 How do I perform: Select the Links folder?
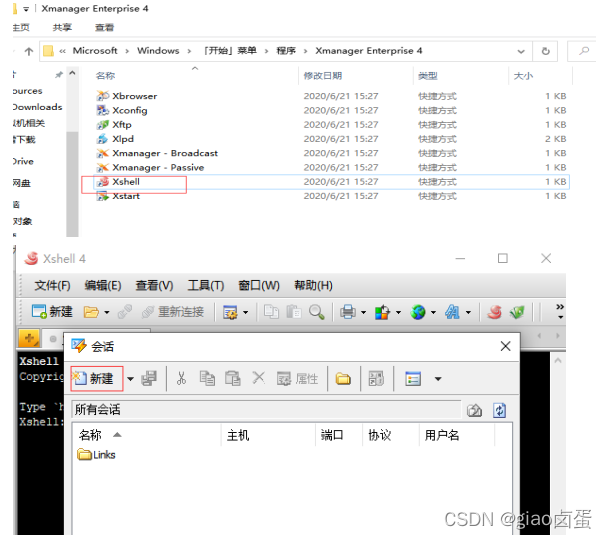point(96,455)
